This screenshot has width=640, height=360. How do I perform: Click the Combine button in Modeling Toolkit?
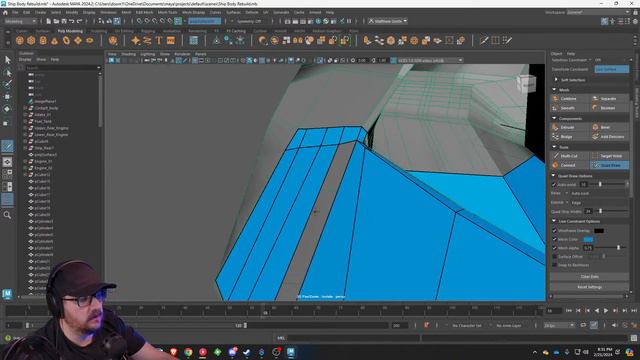[569, 99]
